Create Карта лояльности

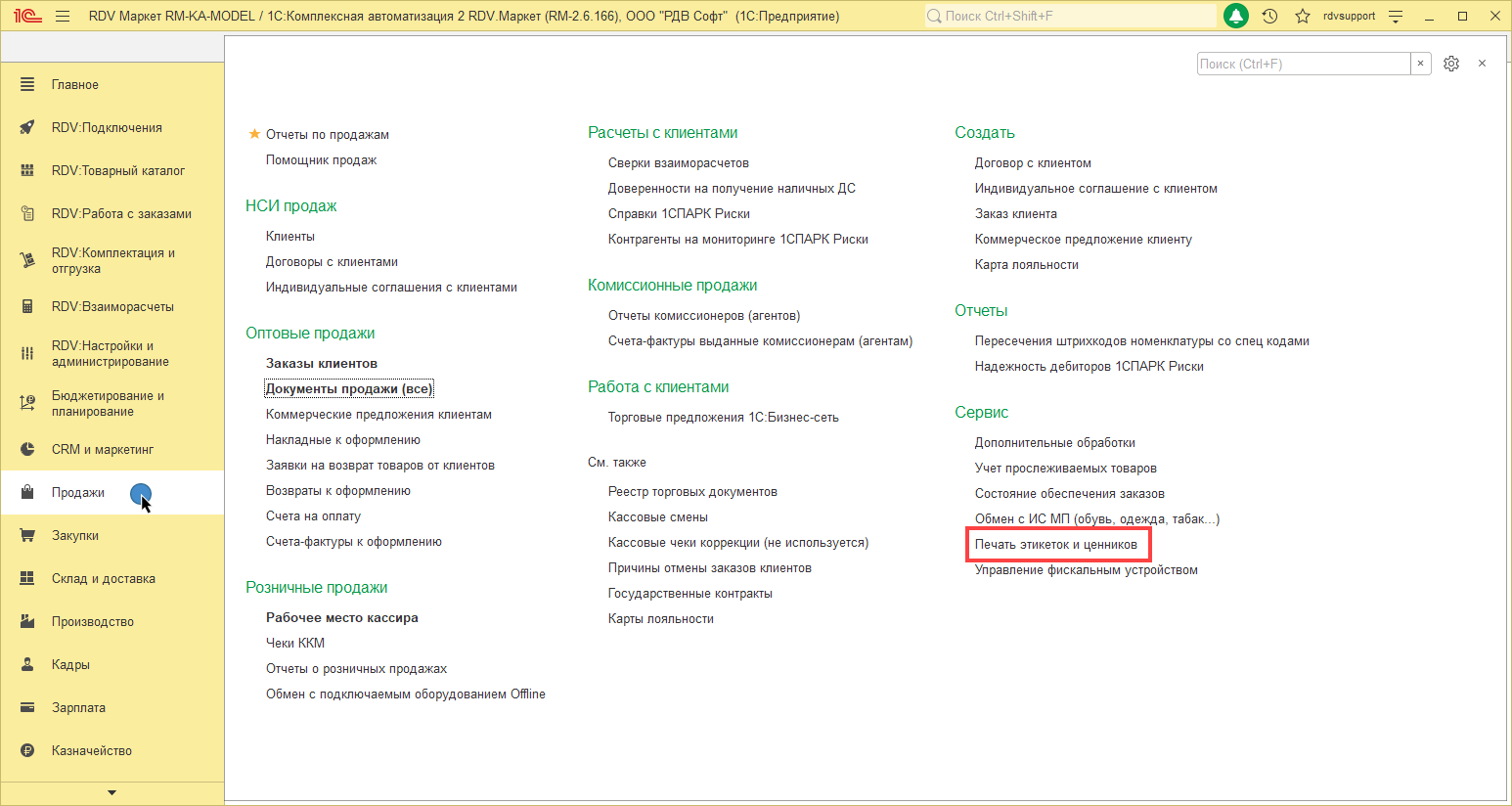(x=1027, y=265)
